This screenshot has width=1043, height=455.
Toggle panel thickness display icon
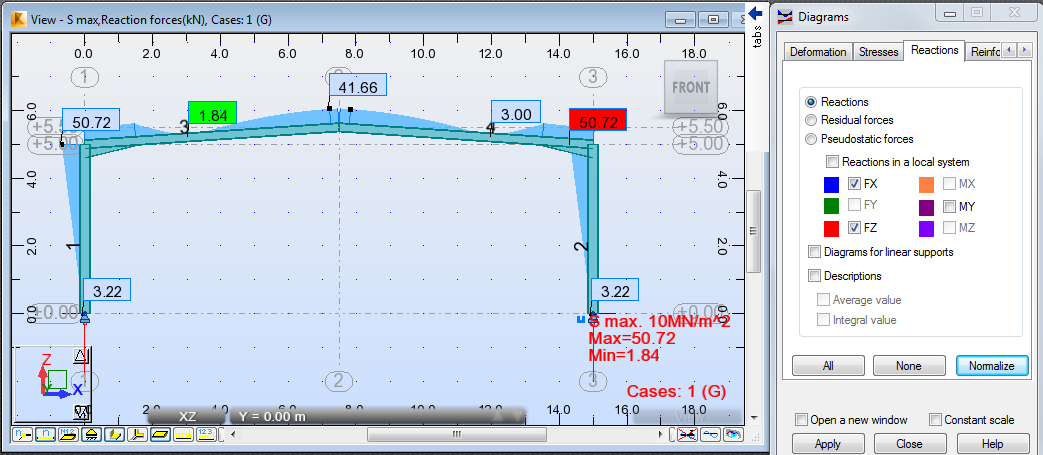click(160, 434)
